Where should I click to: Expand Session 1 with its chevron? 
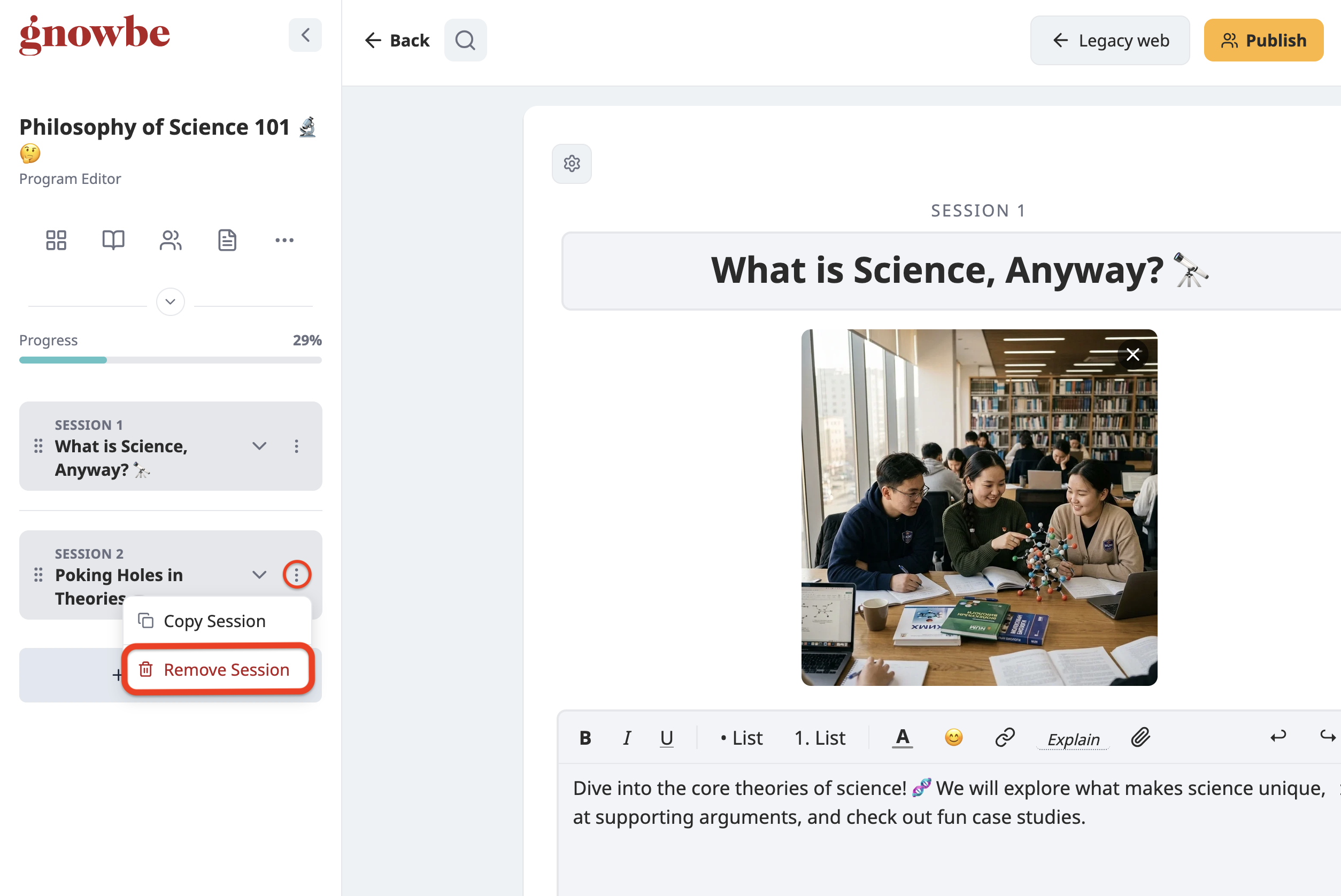pyautogui.click(x=259, y=446)
